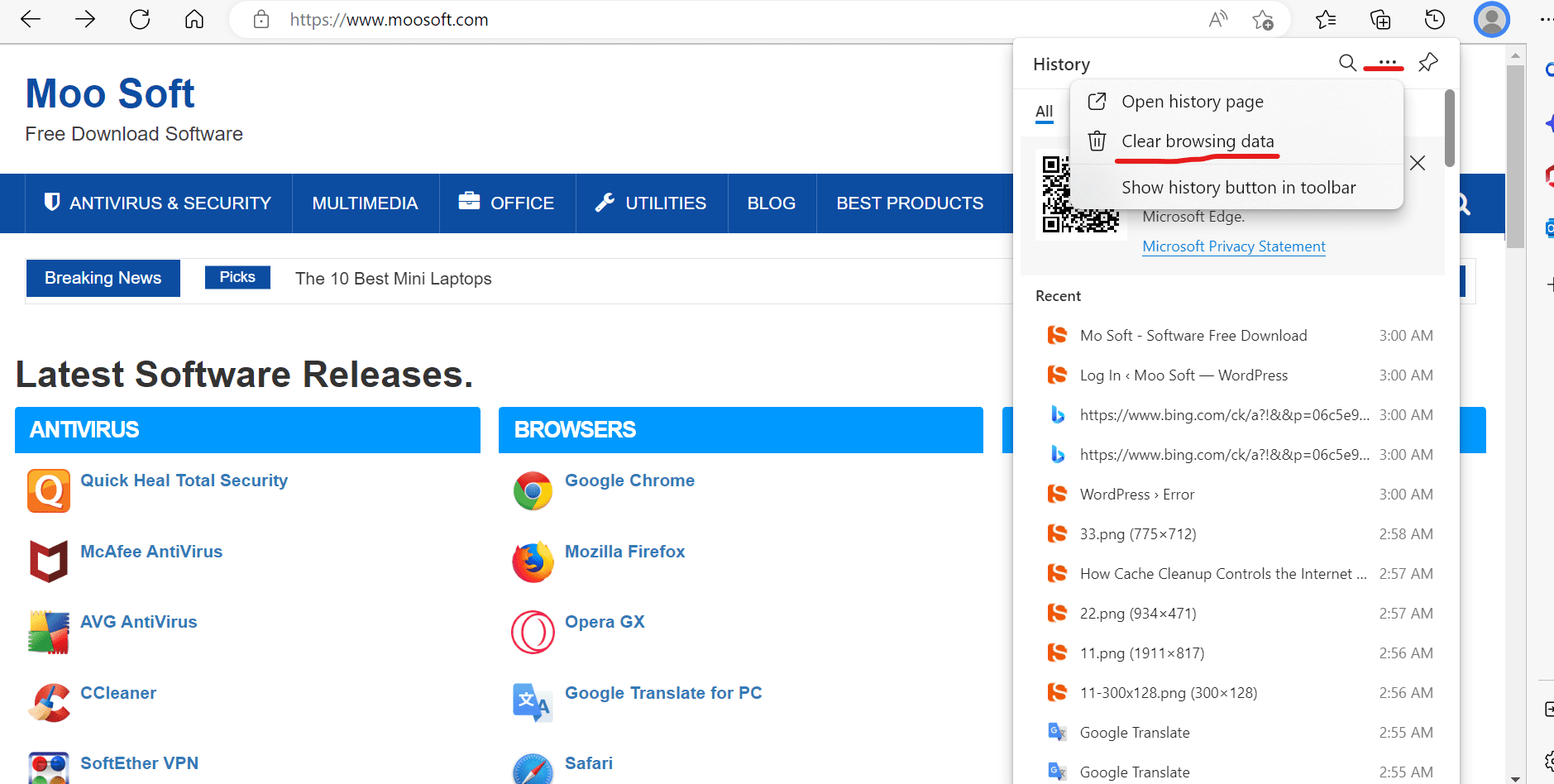Viewport: 1554px width, 784px height.
Task: Click the Firefox logo icon
Action: point(533,562)
